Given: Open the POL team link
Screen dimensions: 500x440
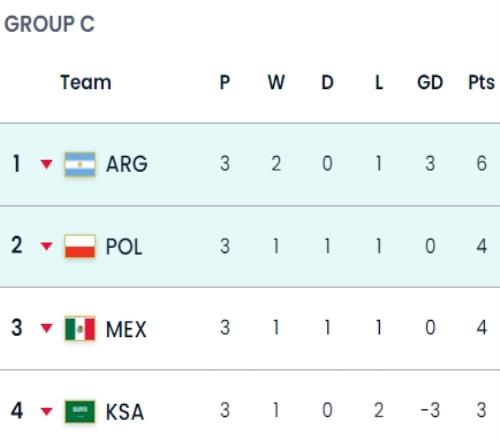Looking at the screenshot, I should [124, 247].
